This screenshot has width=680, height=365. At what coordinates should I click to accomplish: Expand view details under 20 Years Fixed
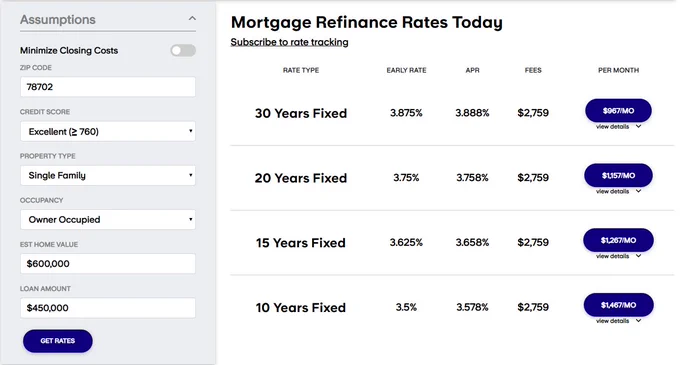618,191
